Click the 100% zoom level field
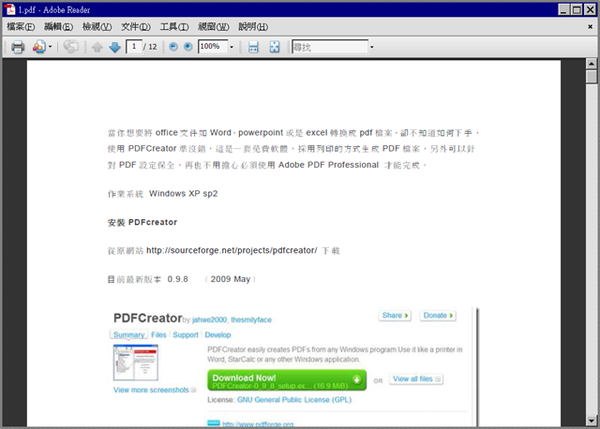Viewport: 600px width, 429px height. point(213,47)
